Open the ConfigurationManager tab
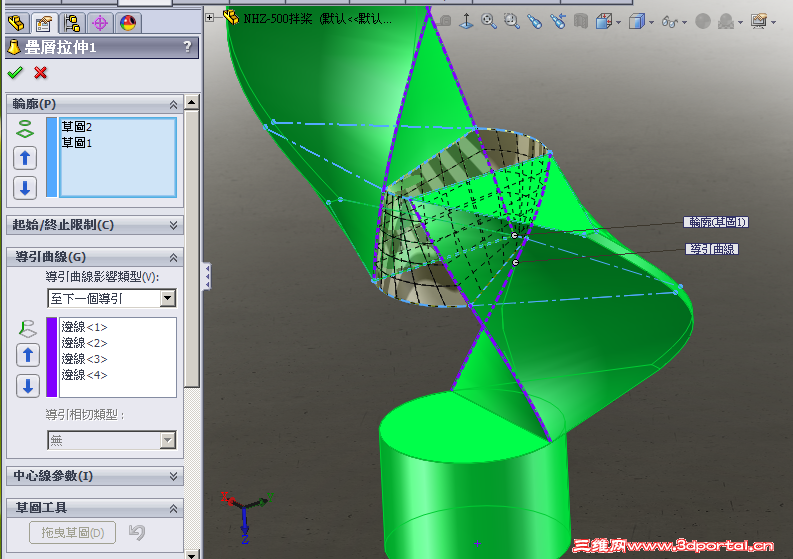Screen dimensions: 793x559 tap(72, 23)
